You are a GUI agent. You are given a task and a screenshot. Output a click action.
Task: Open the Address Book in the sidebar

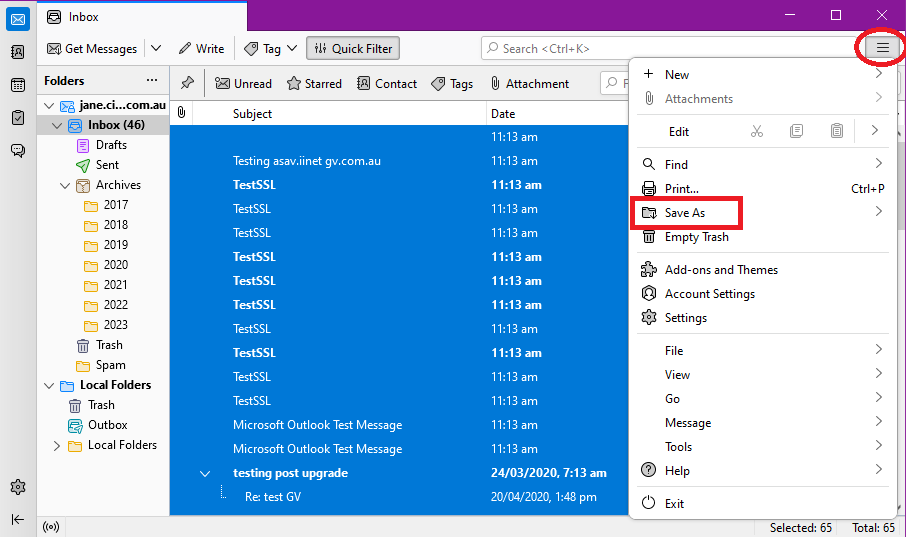click(18, 52)
